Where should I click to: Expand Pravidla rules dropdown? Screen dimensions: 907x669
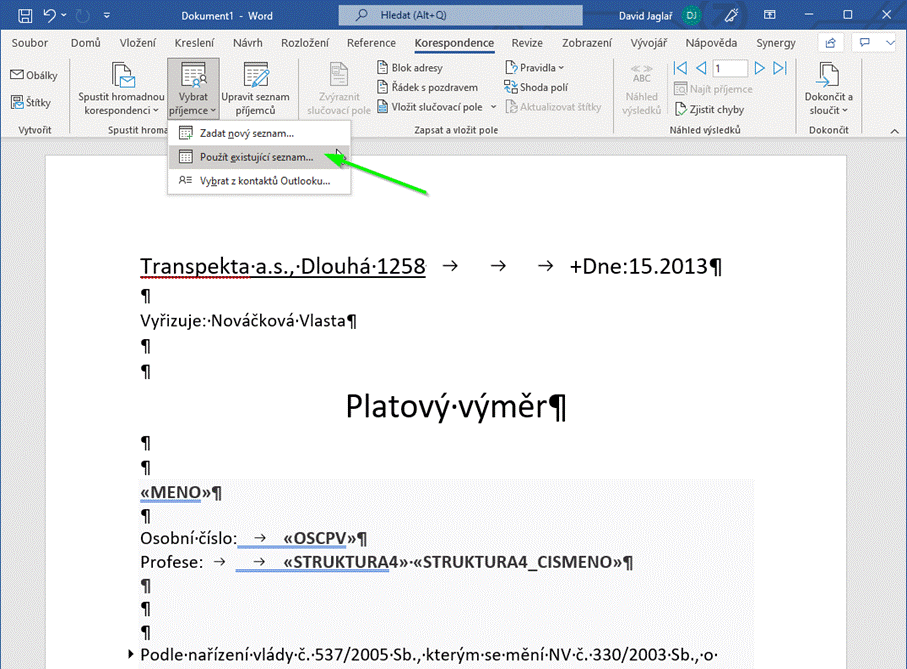541,67
